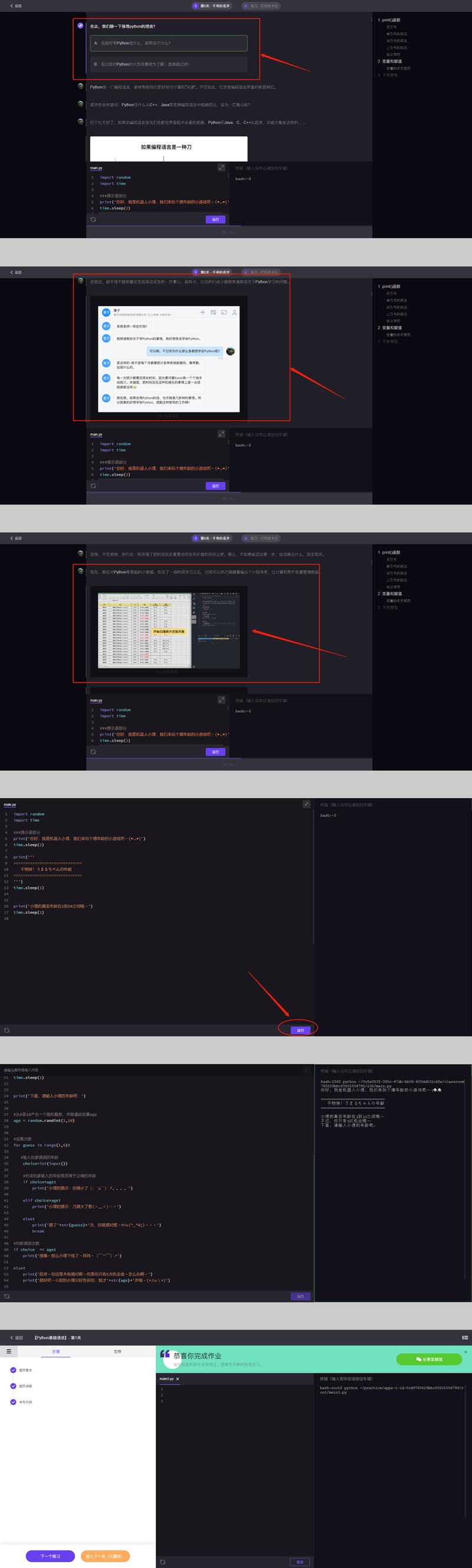The image size is (472, 1568).
Task: Click the 下一个练习 button
Action: (50, 1556)
